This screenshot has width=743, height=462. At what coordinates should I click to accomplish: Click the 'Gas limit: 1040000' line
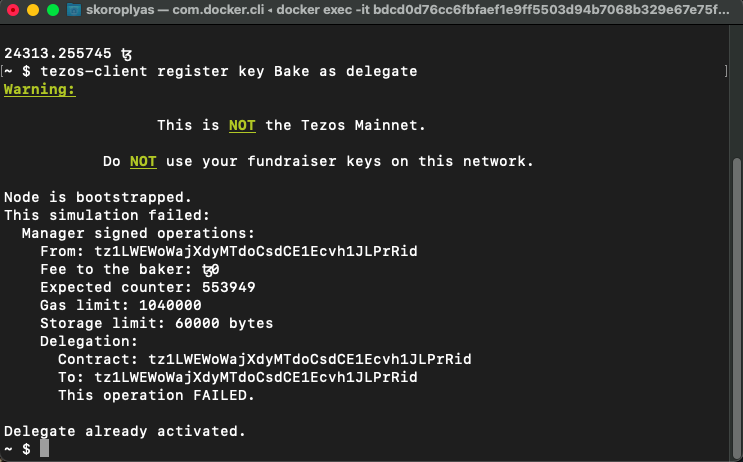pos(121,305)
